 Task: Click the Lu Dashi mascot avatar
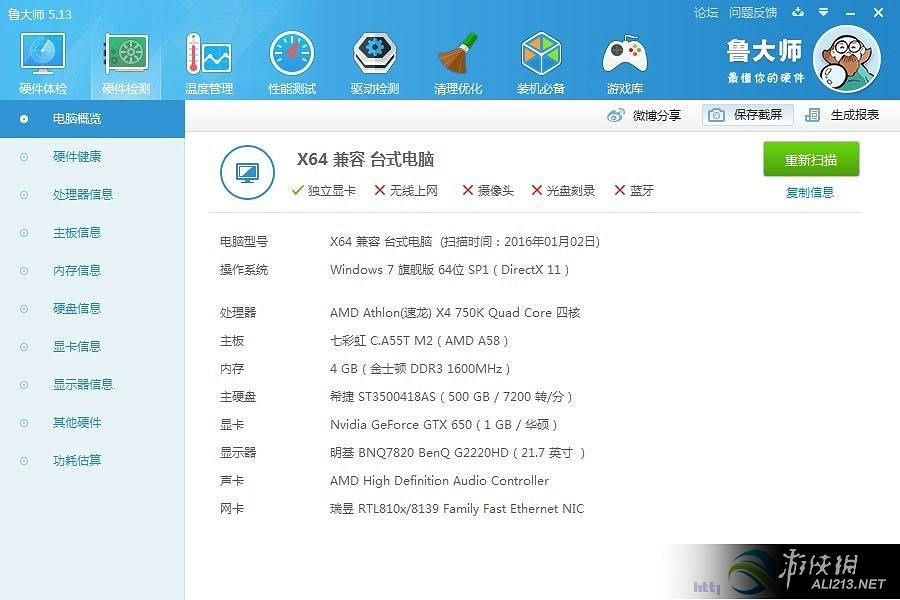[847, 60]
